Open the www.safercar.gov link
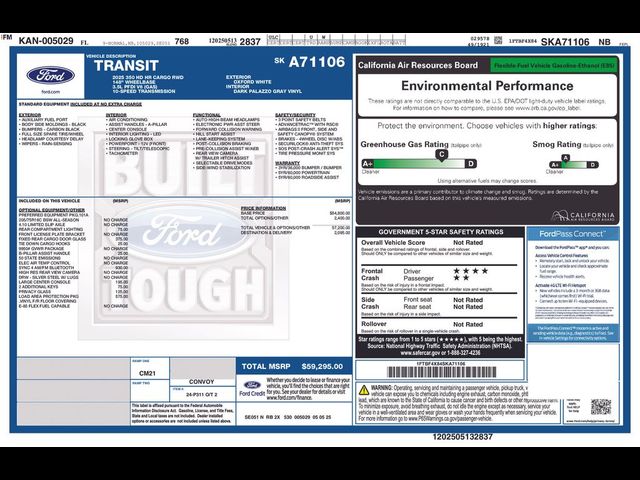 coord(420,353)
